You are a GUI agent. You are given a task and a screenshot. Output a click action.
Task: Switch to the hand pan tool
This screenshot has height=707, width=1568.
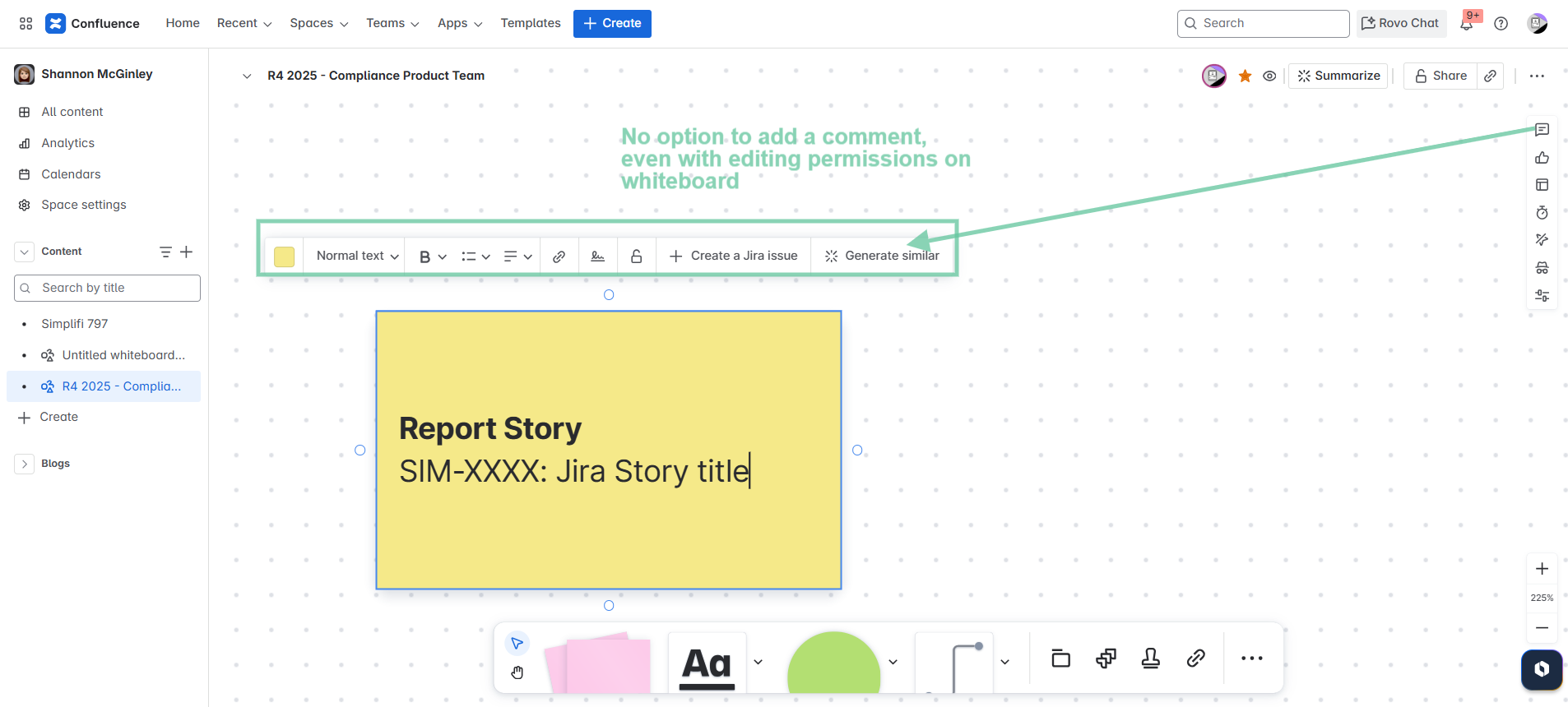517,672
